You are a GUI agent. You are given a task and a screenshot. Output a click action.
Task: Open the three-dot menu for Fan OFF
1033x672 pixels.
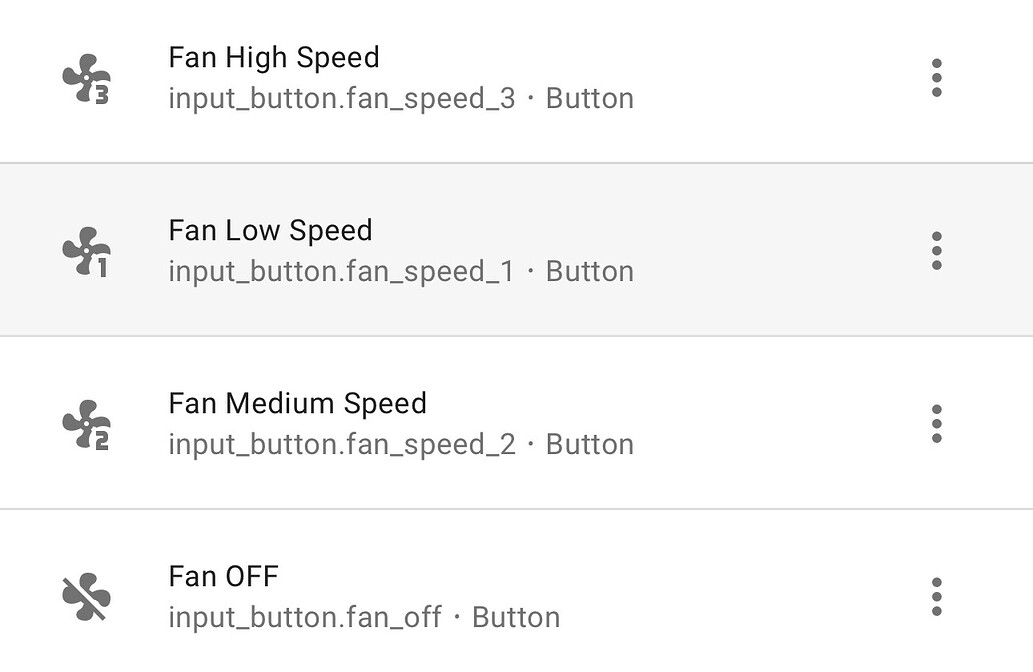pyautogui.click(x=937, y=596)
